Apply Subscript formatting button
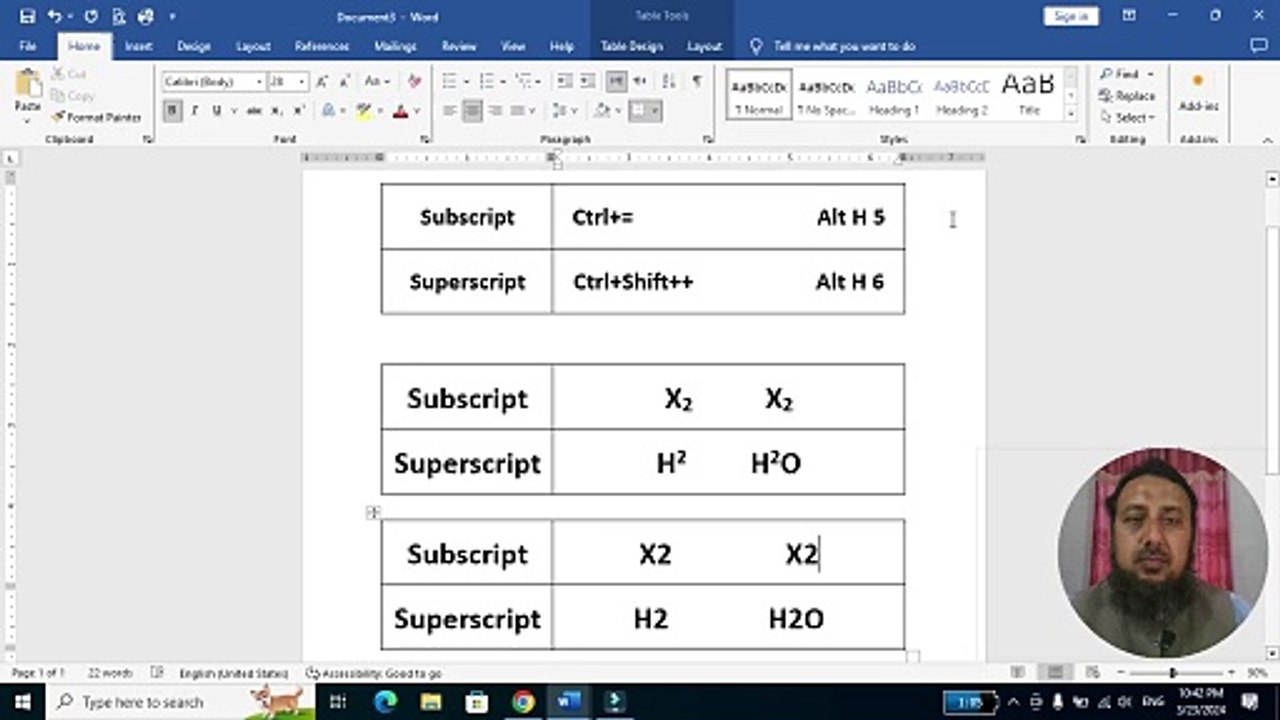 [277, 111]
